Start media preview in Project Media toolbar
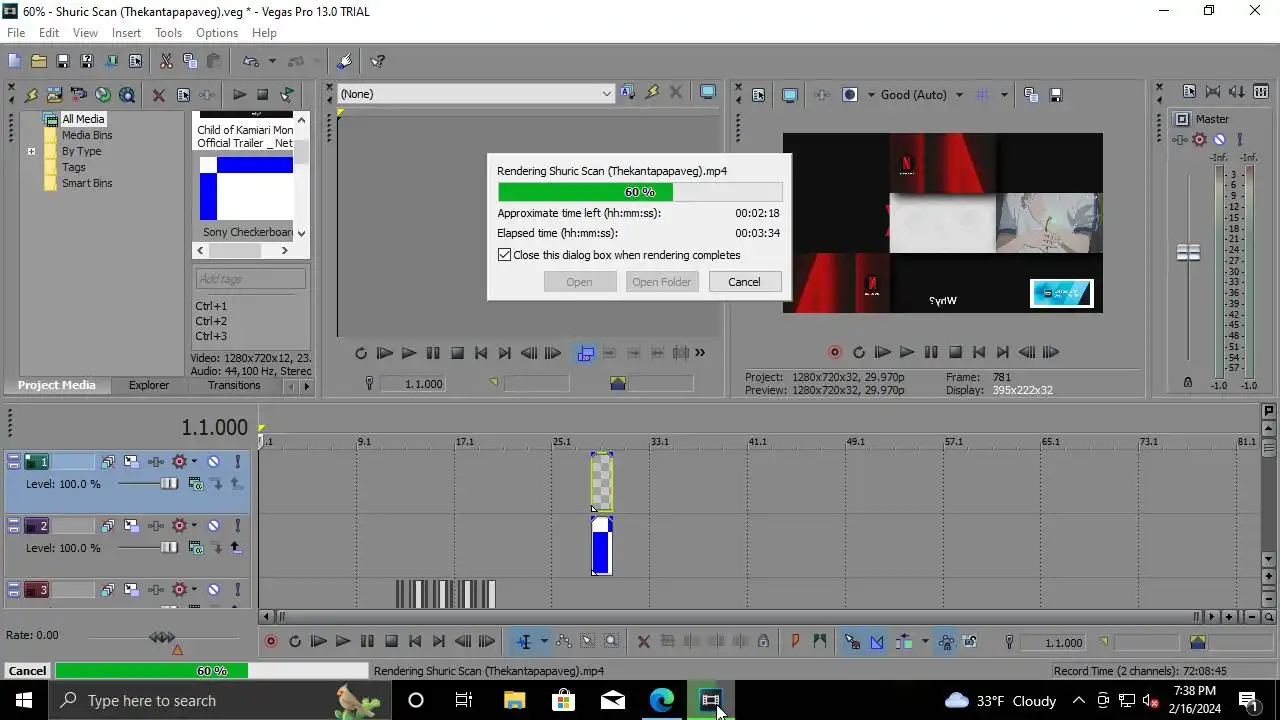Image resolution: width=1280 pixels, height=720 pixels. tap(239, 95)
